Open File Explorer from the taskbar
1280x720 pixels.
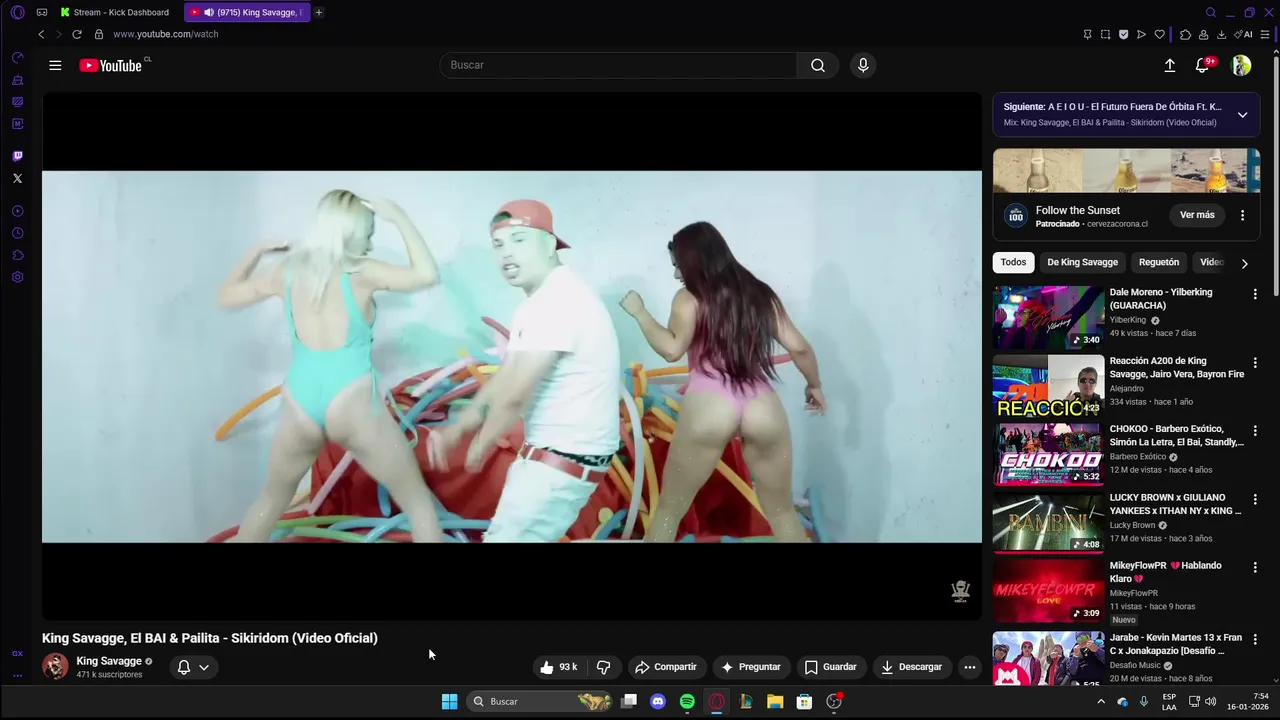775,702
